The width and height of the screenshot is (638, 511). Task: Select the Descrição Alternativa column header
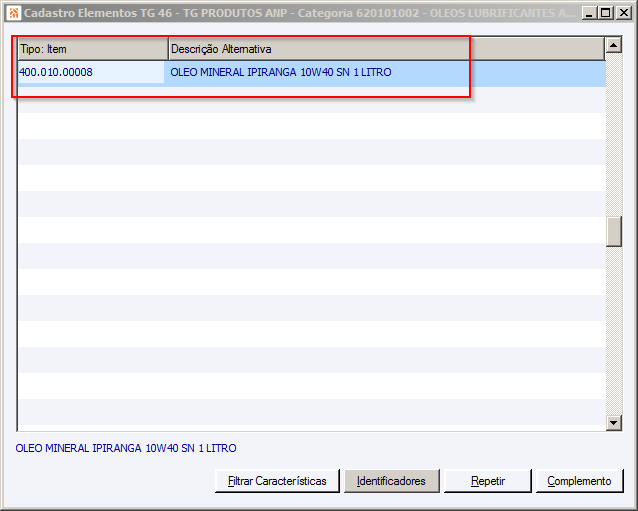click(x=387, y=49)
